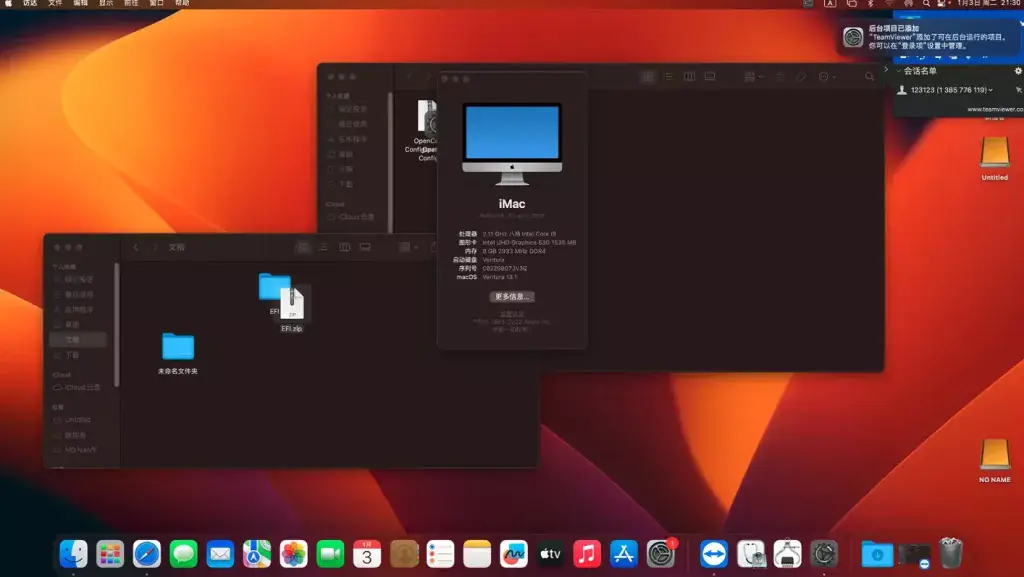This screenshot has height=577, width=1024.
Task: Select the Untitled drive on desktop
Action: coord(995,157)
